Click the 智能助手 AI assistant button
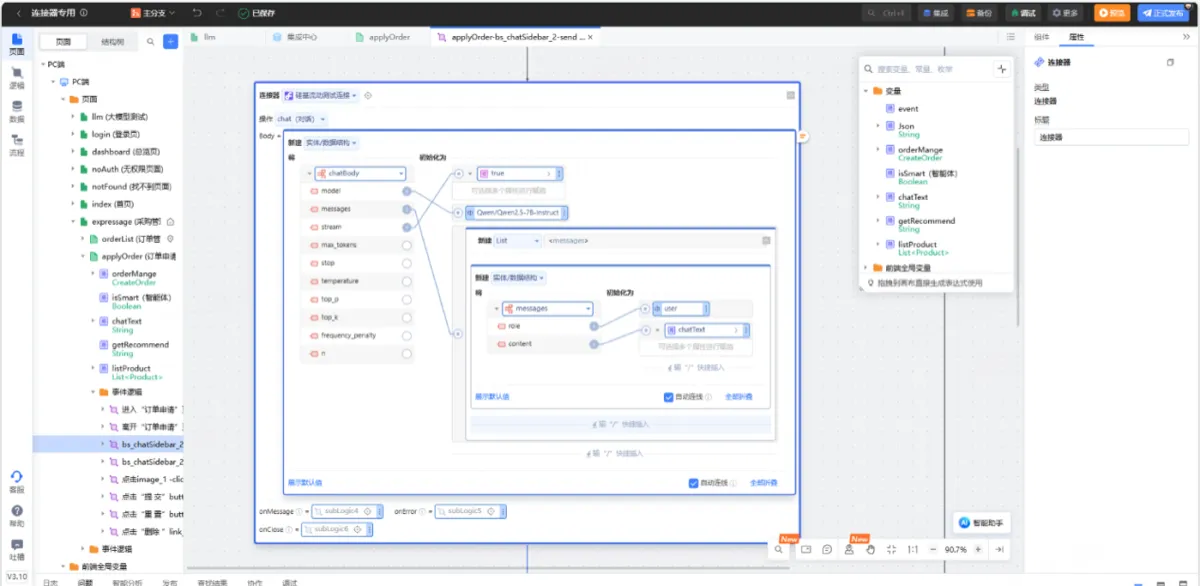The image size is (1200, 586). point(980,522)
